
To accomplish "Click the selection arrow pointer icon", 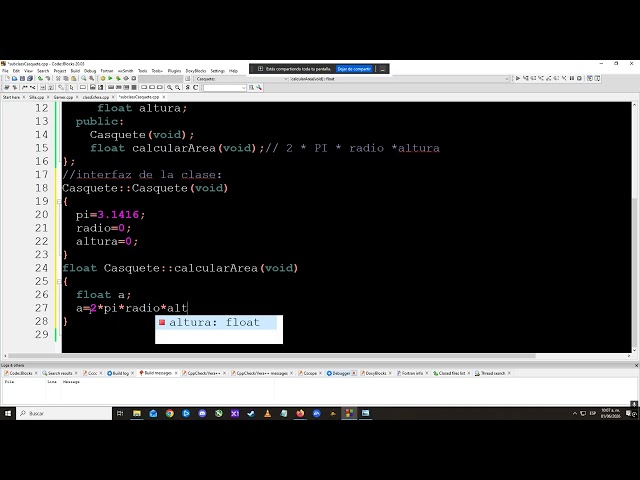I will [x=71, y=87].
